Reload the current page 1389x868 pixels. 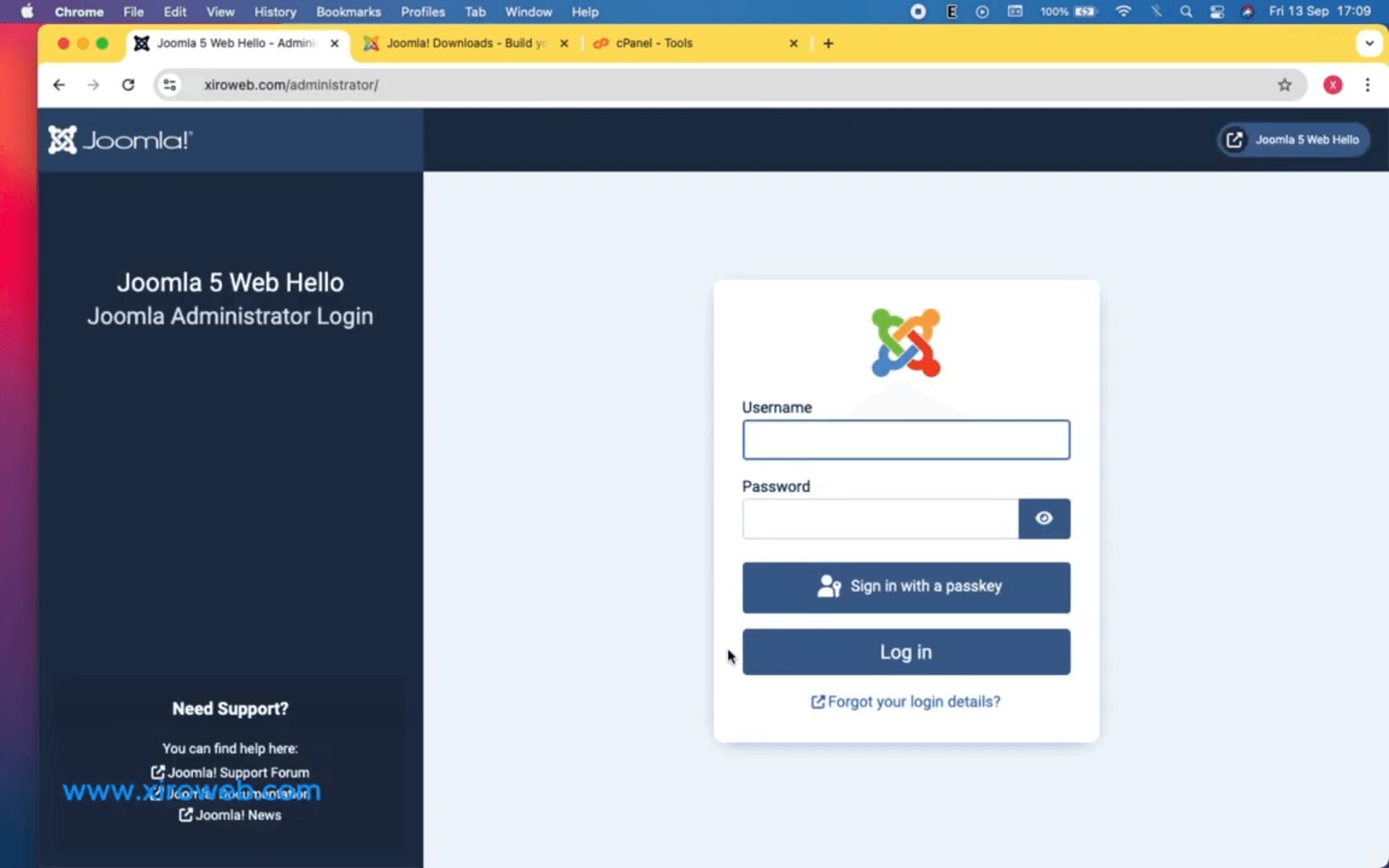[128, 84]
